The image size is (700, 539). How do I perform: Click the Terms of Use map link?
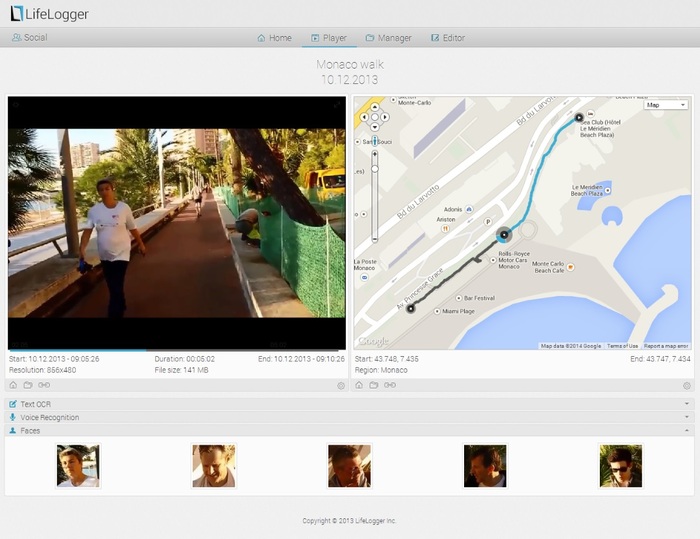pos(622,346)
